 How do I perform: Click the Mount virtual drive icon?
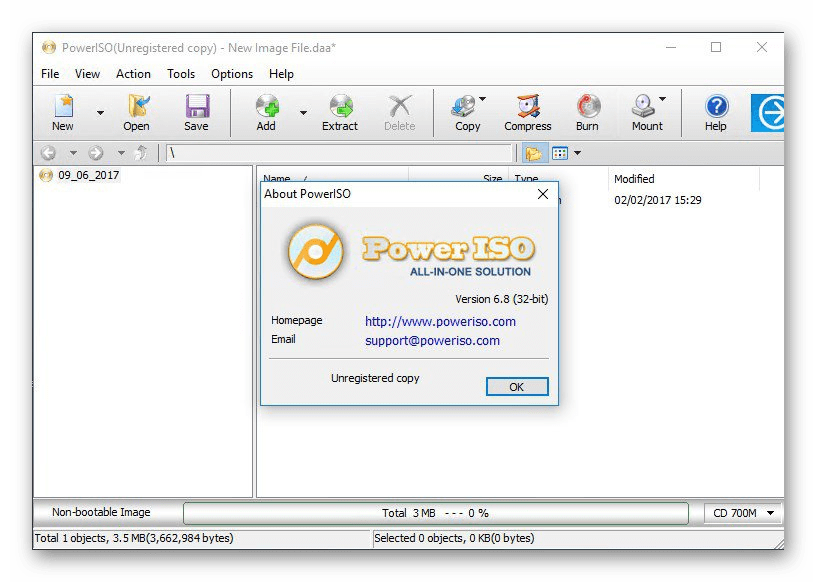pyautogui.click(x=644, y=106)
